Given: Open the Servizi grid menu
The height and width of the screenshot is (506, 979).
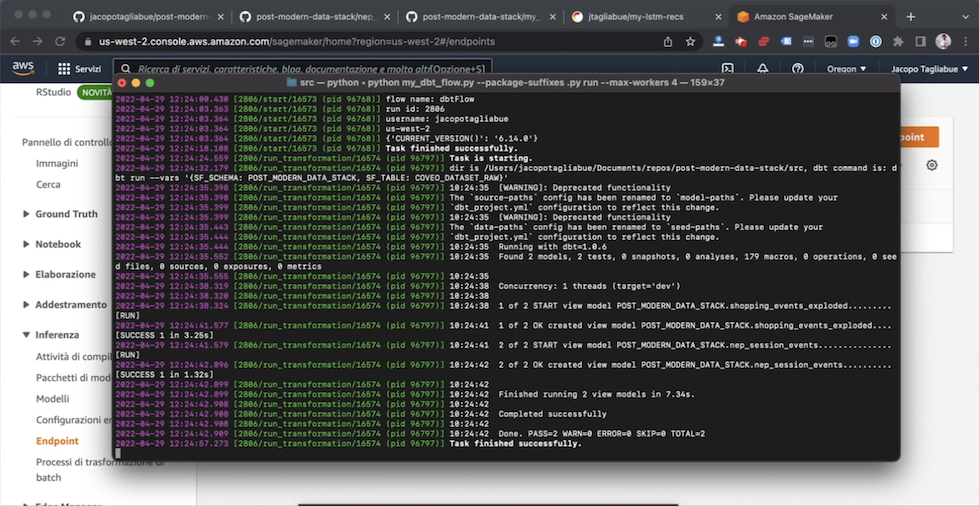Looking at the screenshot, I should 64,69.
